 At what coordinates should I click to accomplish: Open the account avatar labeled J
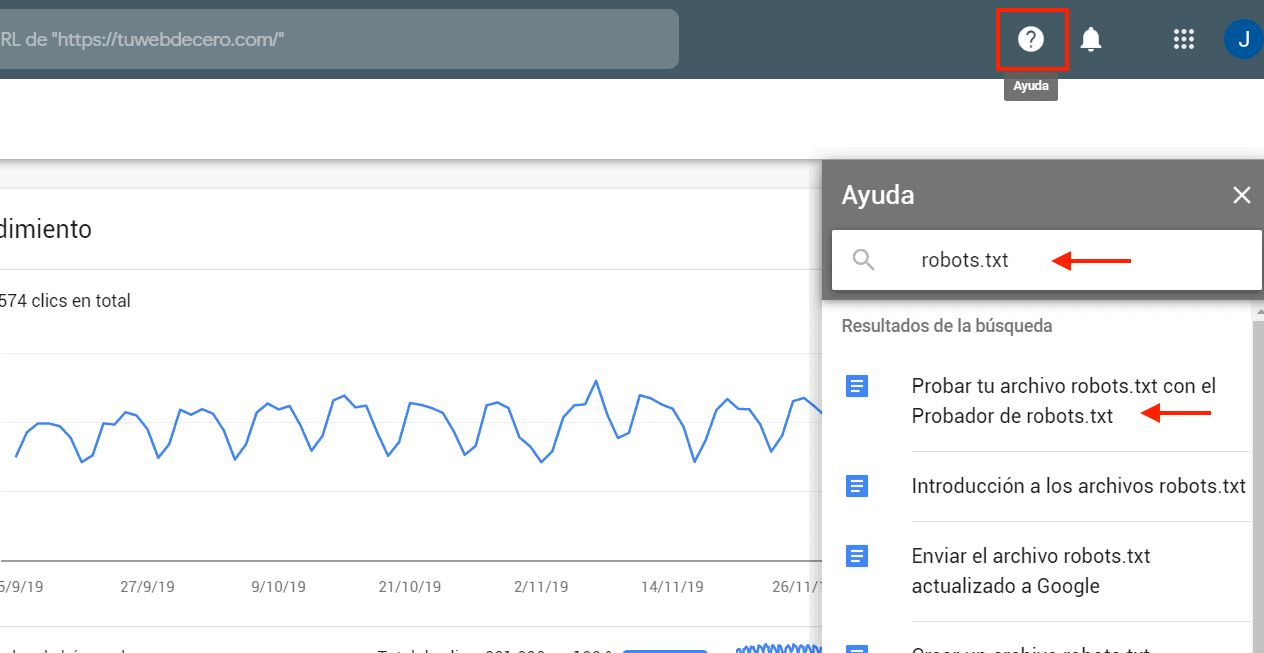(1243, 39)
